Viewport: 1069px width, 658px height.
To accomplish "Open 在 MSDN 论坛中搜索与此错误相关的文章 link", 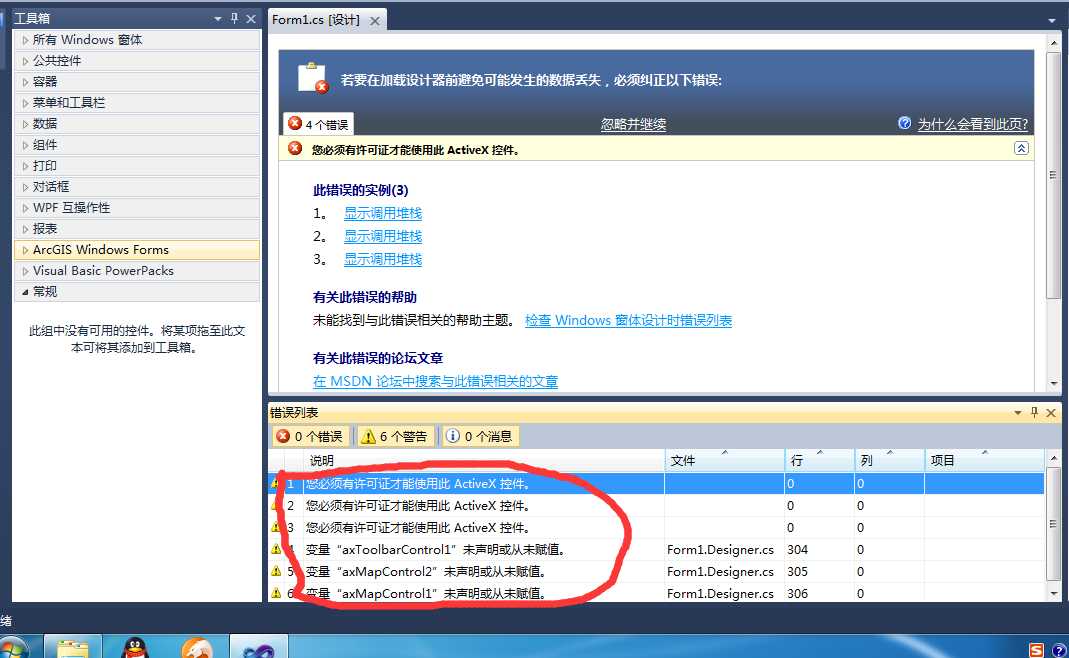I will (x=436, y=382).
